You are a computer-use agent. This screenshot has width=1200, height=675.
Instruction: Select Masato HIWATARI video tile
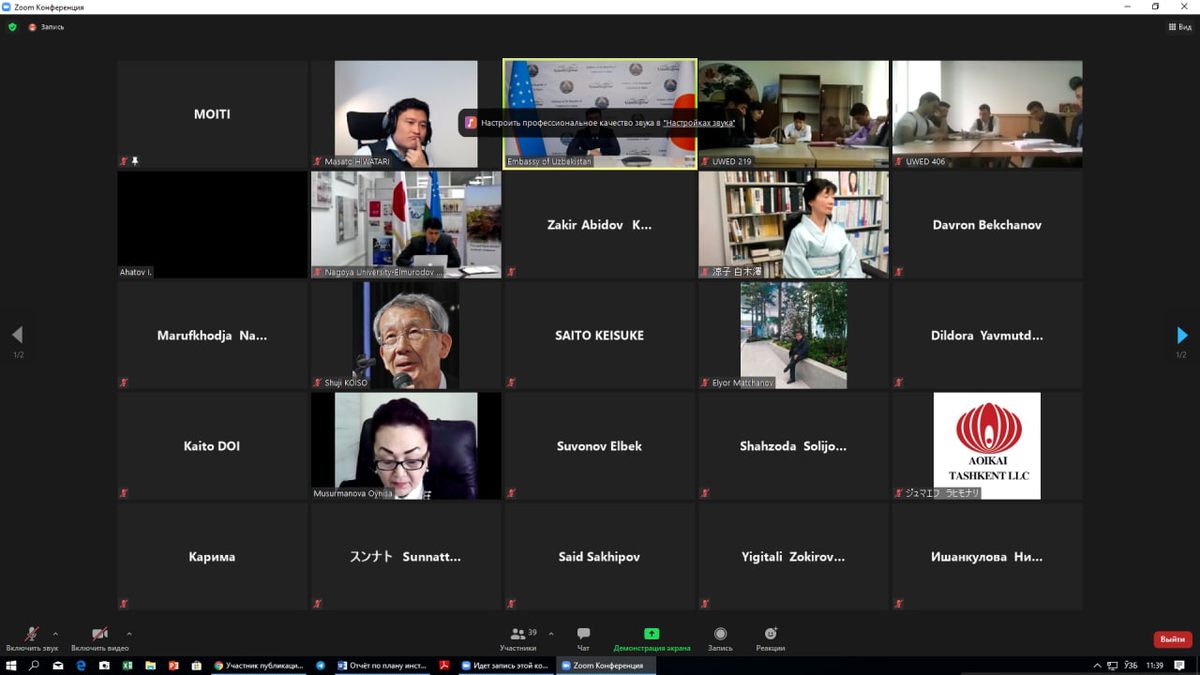(405, 113)
